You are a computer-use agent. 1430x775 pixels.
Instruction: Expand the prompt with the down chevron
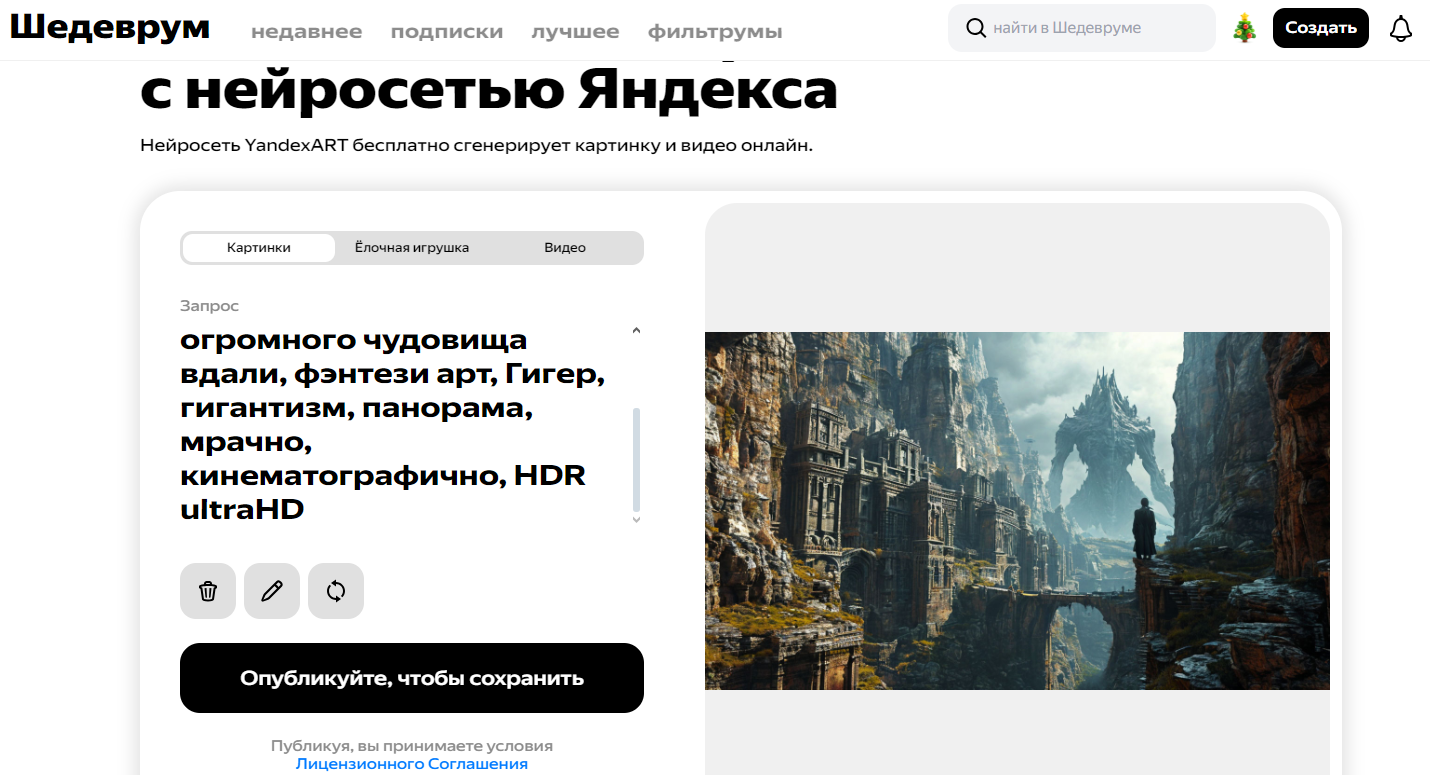pos(635,521)
